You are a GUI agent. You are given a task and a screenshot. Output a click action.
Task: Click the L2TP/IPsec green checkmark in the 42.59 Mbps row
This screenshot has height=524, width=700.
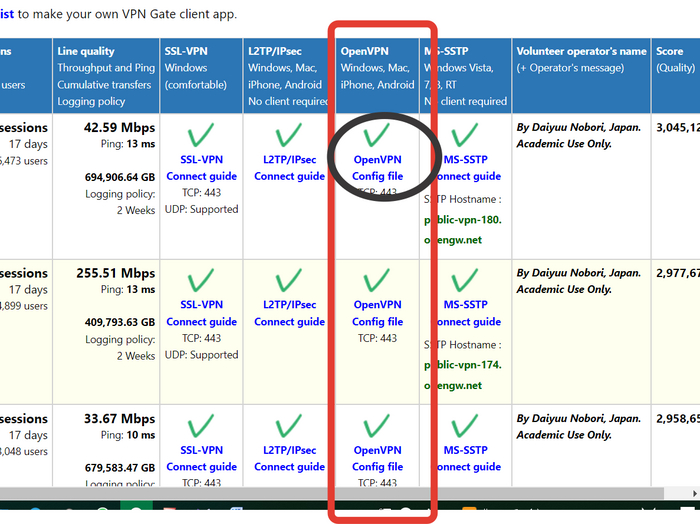[289, 135]
